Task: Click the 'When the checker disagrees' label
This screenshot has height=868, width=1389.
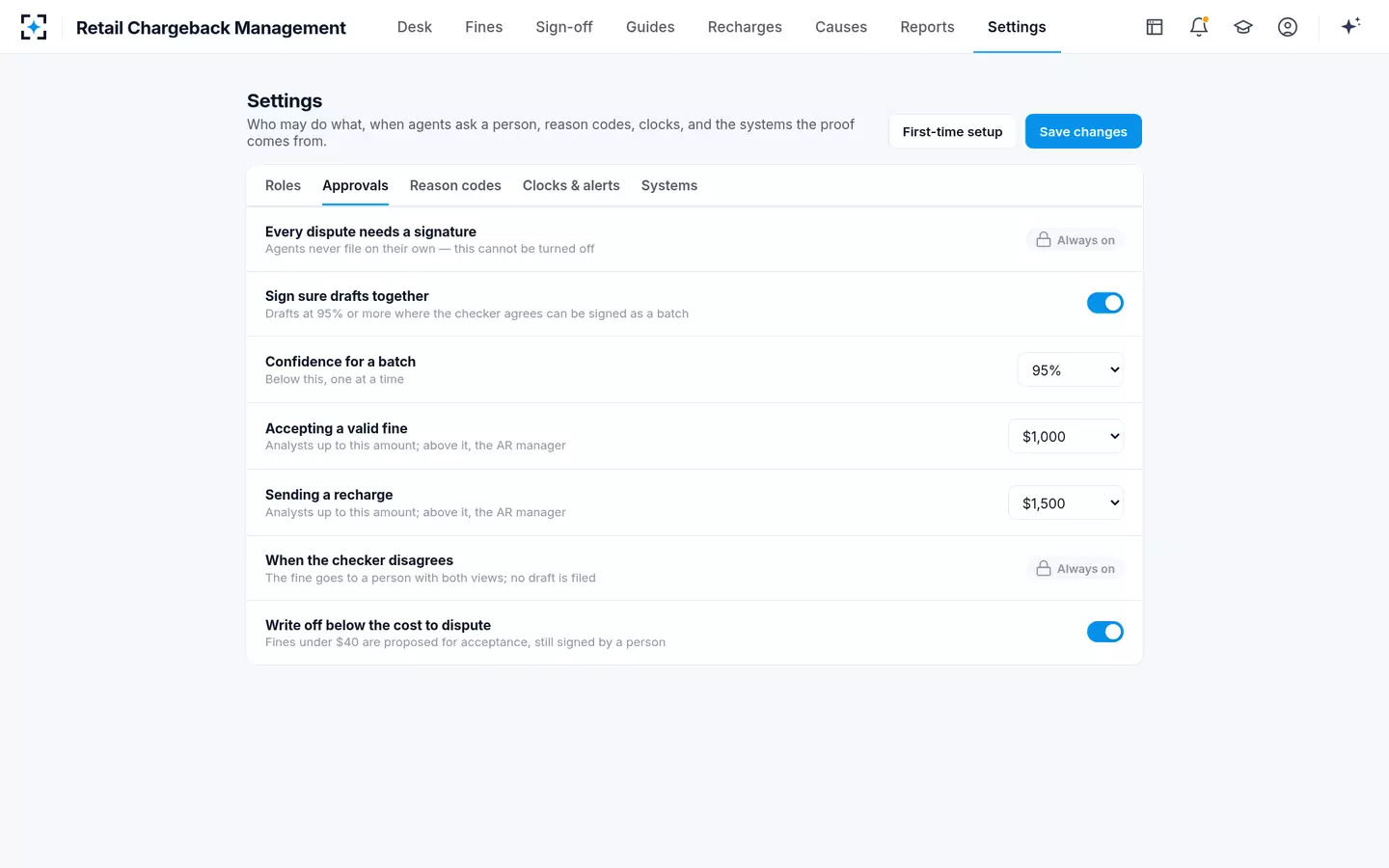Action: point(359,560)
